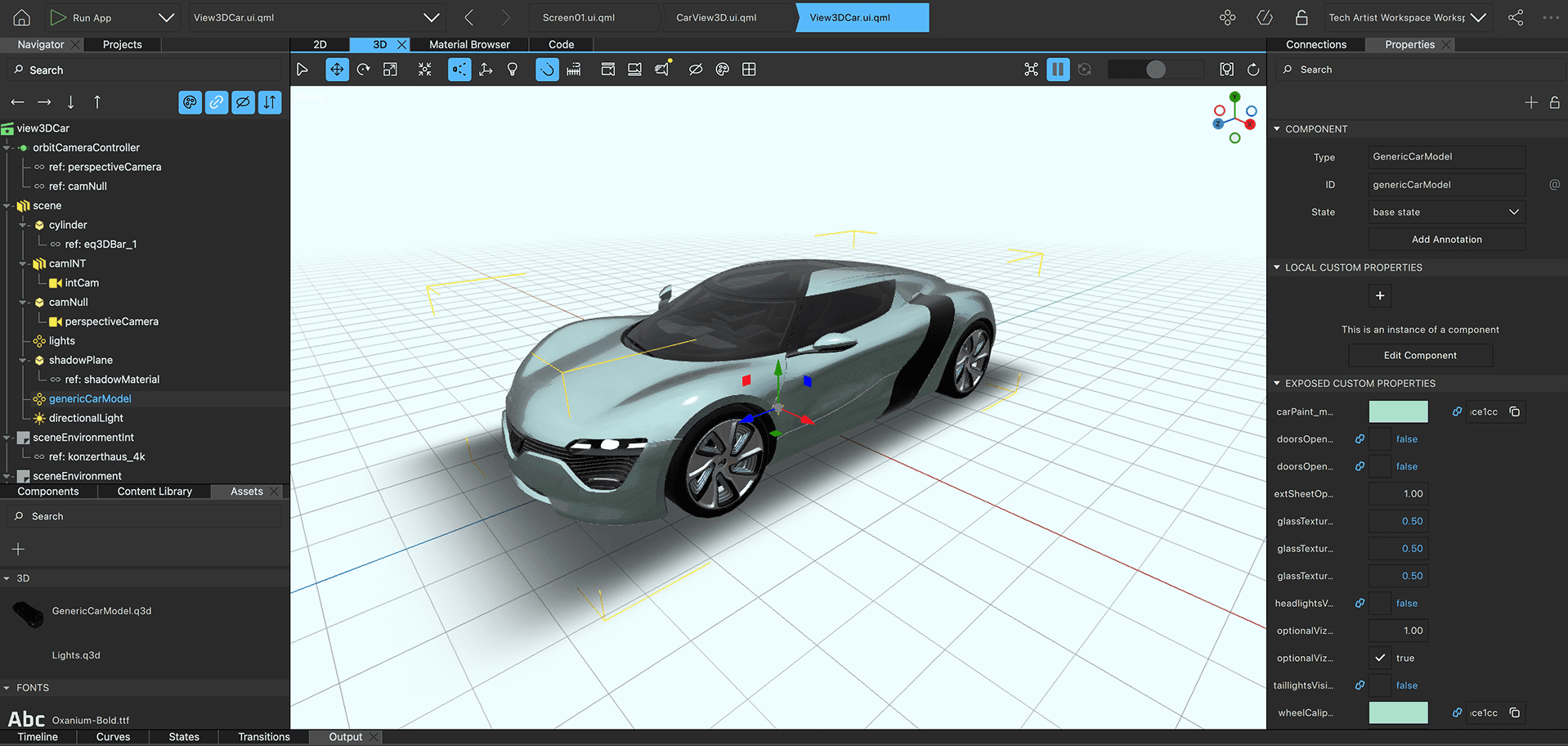The image size is (1568, 746).
Task: Click the snapping magnet icon
Action: 547,70
